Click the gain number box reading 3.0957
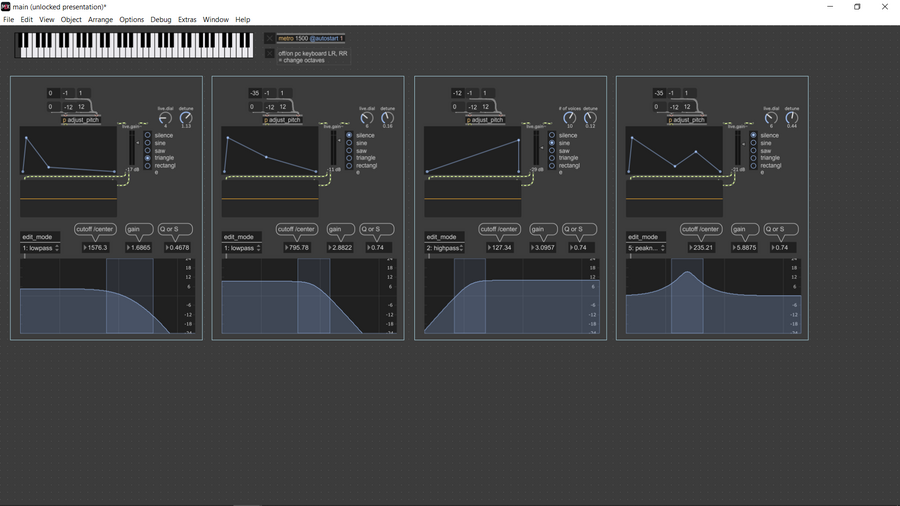 click(x=544, y=248)
